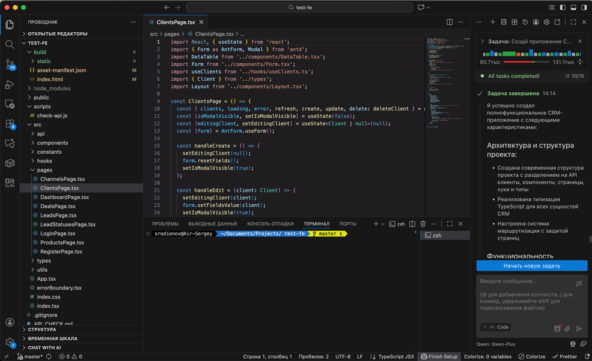This screenshot has width=592, height=361.
Task: Open Explorer panel more actions ellipsis
Action: (133, 22)
